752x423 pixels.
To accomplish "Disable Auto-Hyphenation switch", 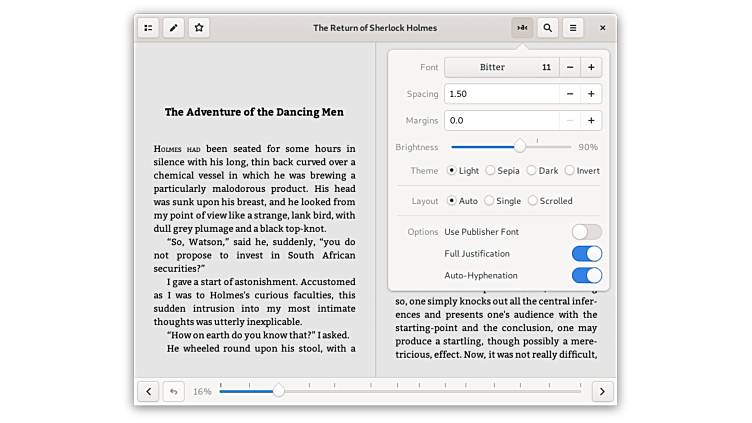I will point(586,275).
